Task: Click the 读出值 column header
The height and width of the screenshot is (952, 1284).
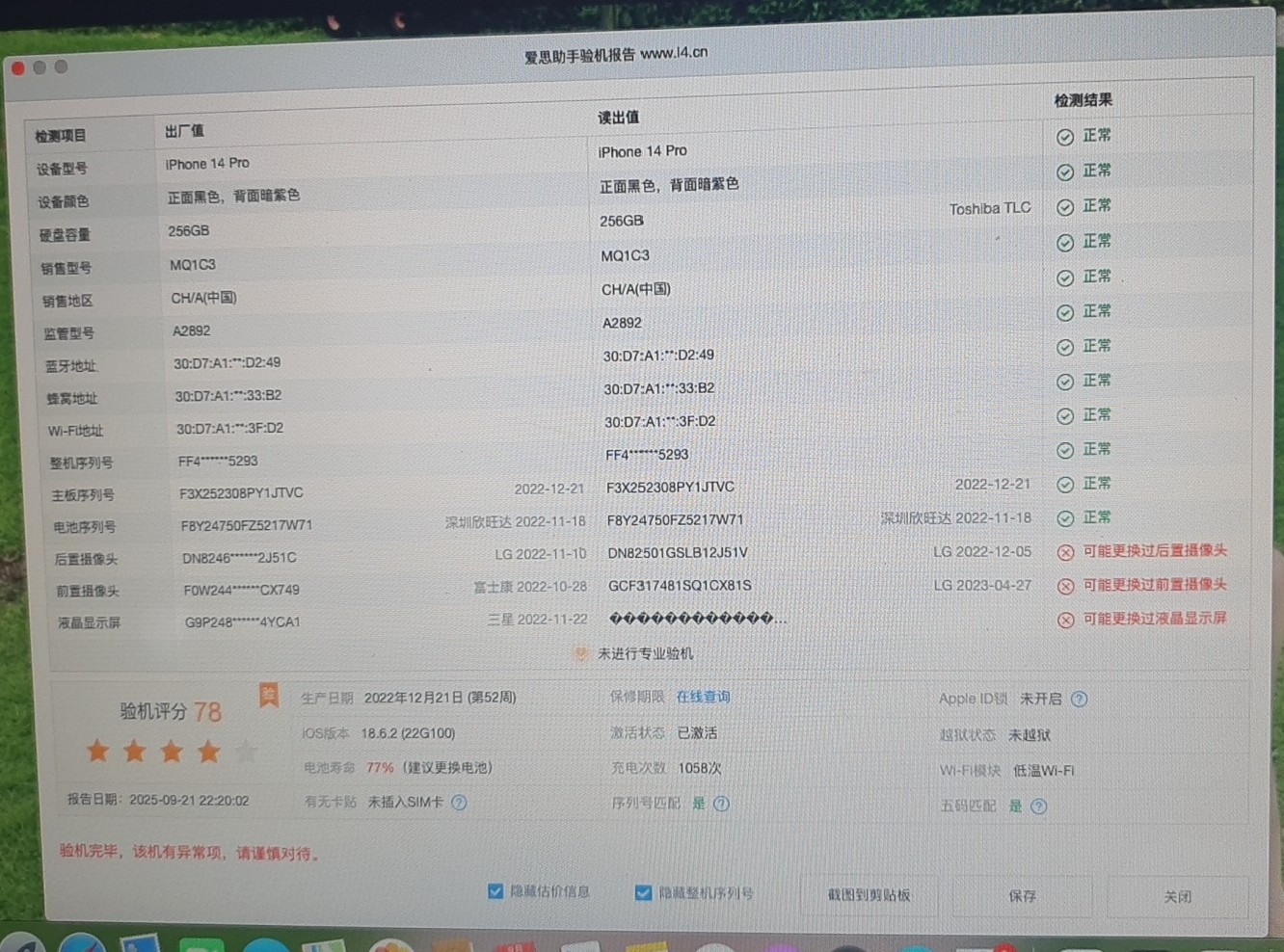Action: pyautogui.click(x=618, y=118)
